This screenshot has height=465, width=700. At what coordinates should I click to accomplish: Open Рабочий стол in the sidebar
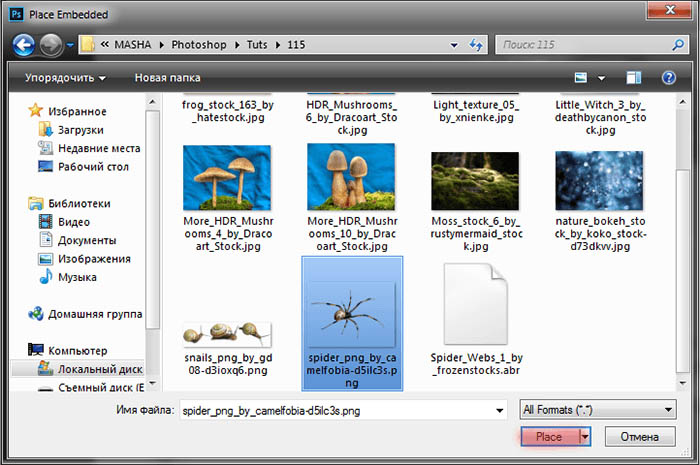[x=93, y=167]
